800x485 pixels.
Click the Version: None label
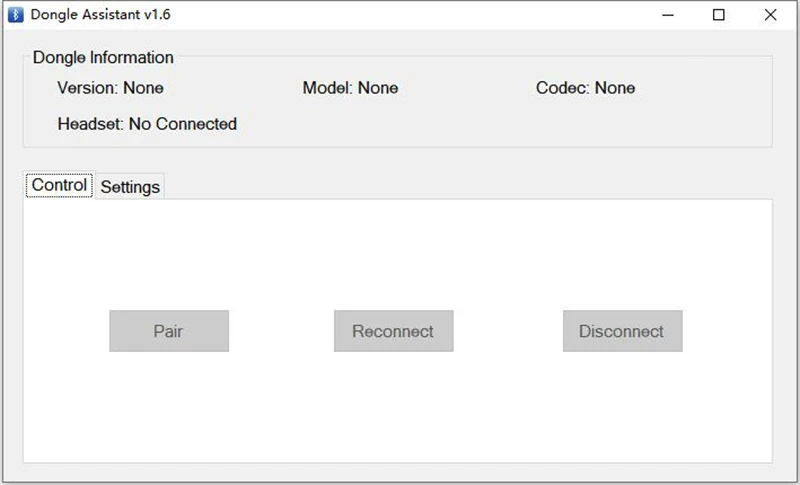click(x=110, y=88)
